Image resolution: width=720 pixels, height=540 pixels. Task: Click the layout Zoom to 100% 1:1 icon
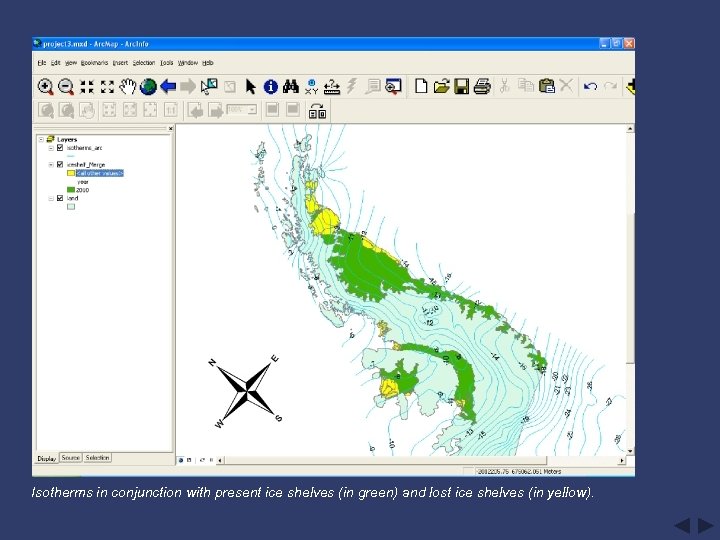click(x=170, y=110)
